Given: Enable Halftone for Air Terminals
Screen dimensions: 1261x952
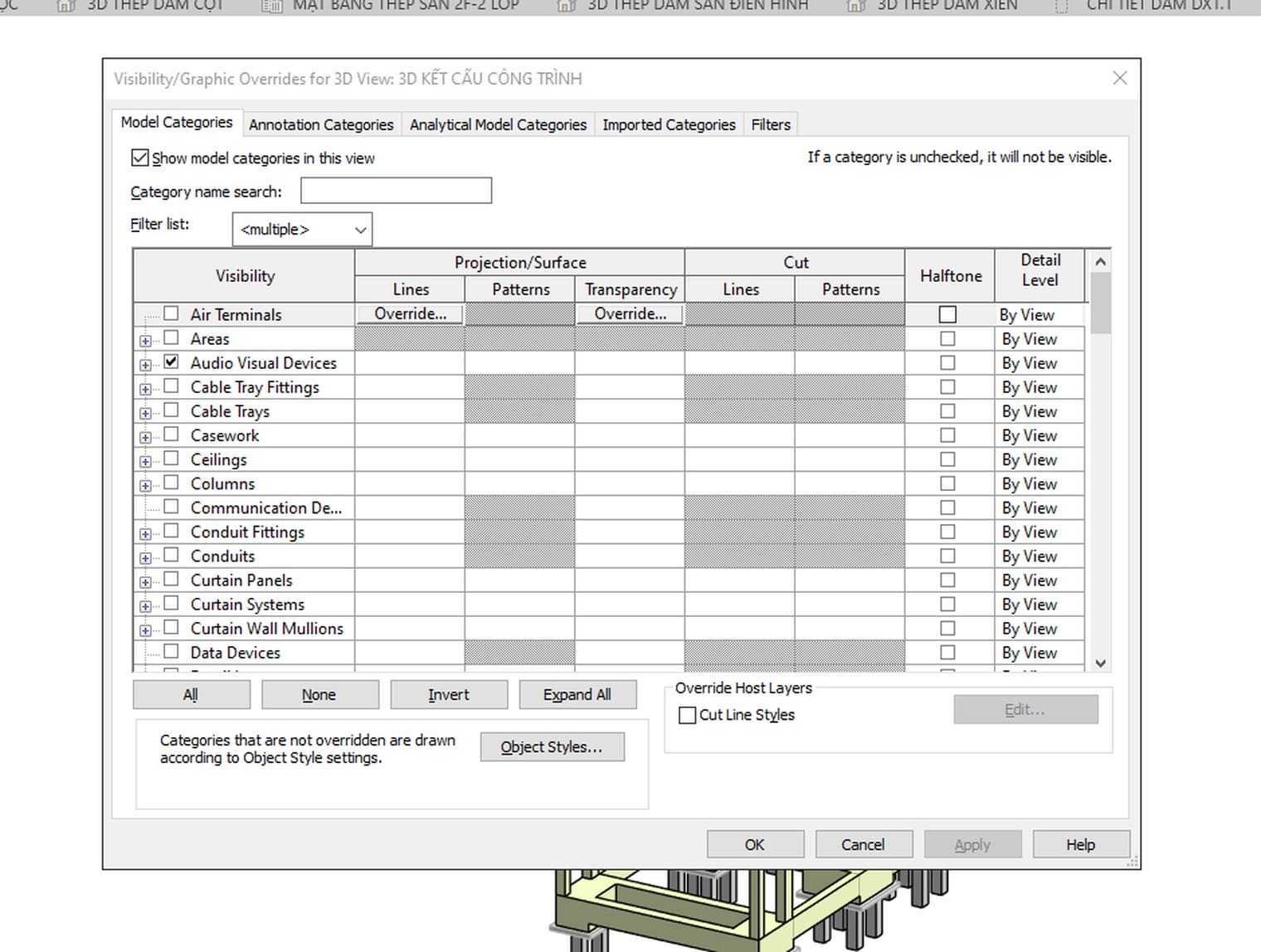Looking at the screenshot, I should (x=947, y=314).
